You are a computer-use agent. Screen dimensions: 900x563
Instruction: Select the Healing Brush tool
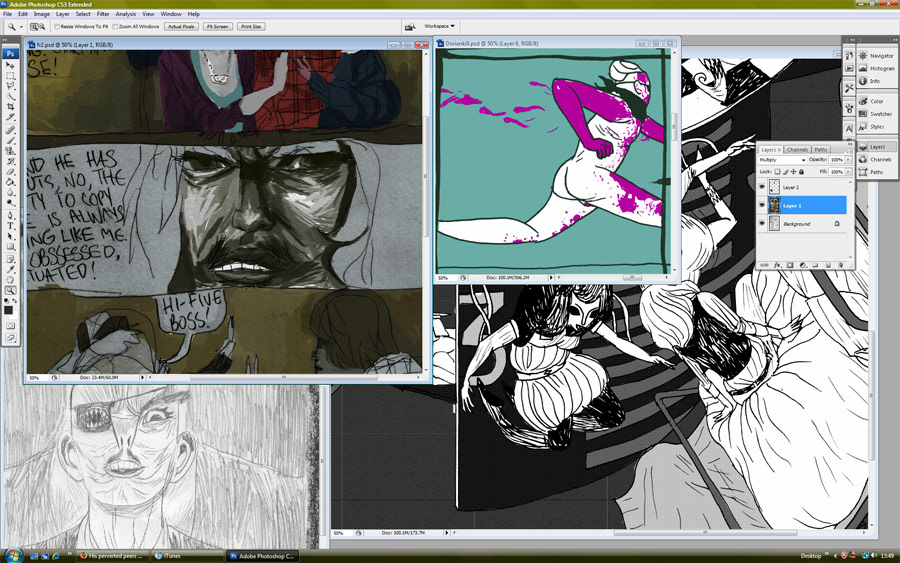[x=10, y=130]
